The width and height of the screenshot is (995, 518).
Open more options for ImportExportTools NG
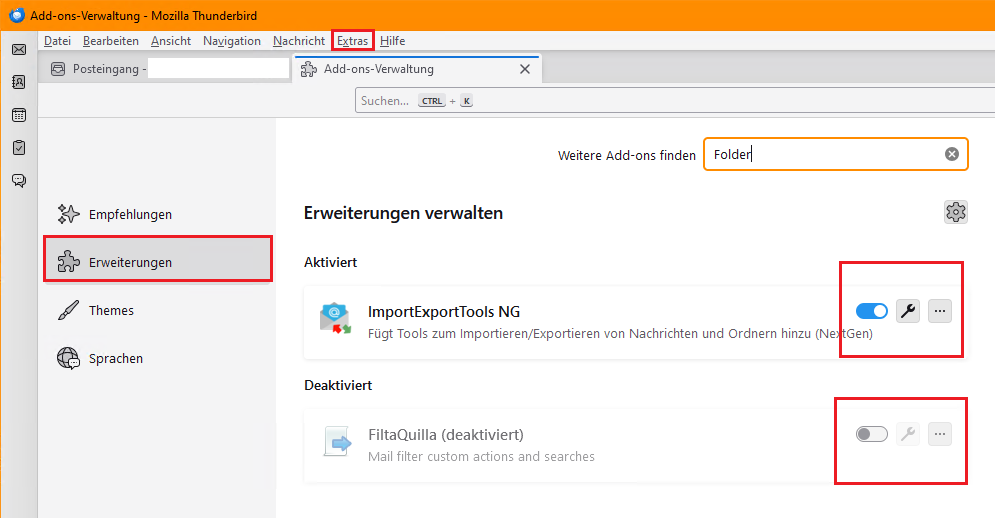(940, 311)
